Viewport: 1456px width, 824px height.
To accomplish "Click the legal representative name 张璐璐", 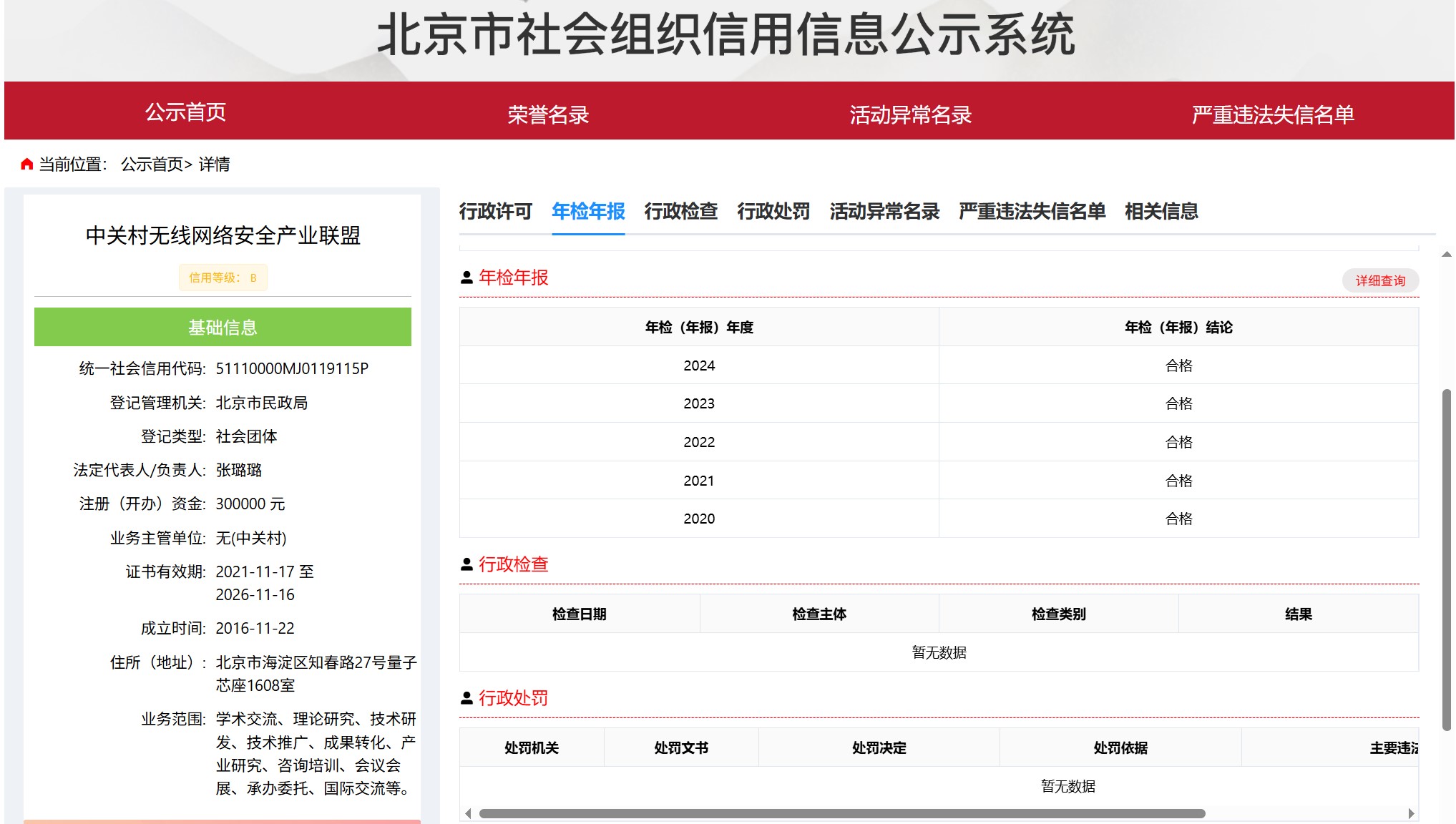I will [239, 470].
